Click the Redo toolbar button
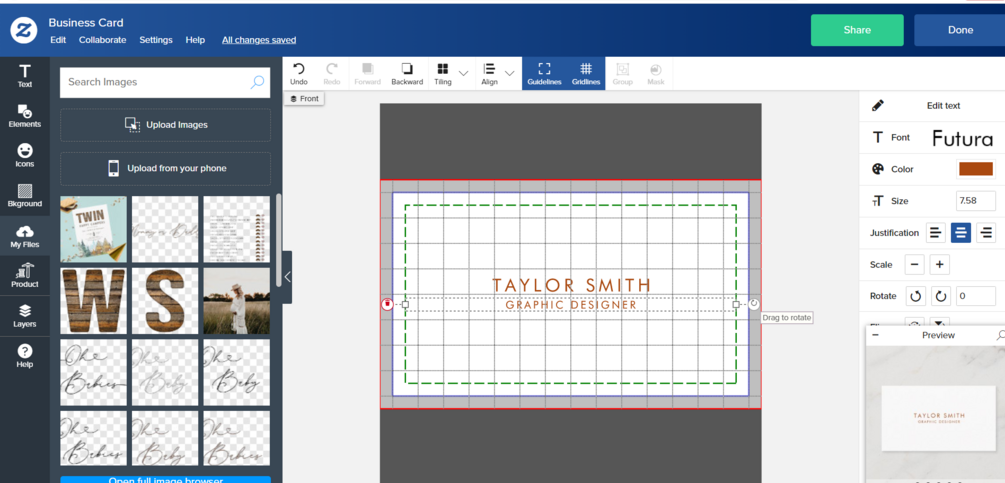1005x483 pixels. pyautogui.click(x=332, y=74)
